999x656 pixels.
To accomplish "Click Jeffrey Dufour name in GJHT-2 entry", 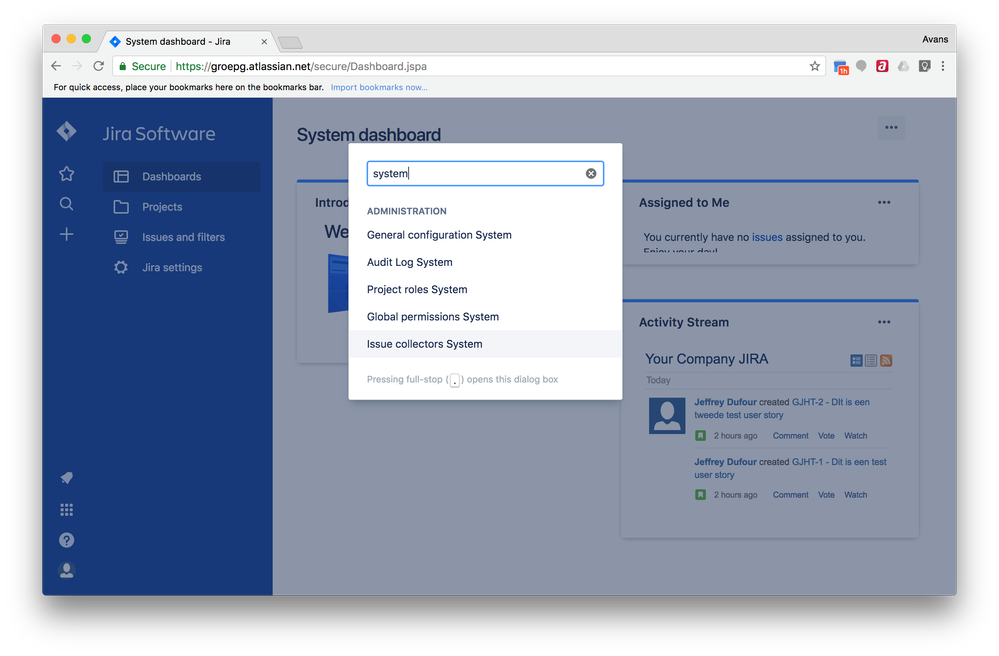I will pos(725,403).
